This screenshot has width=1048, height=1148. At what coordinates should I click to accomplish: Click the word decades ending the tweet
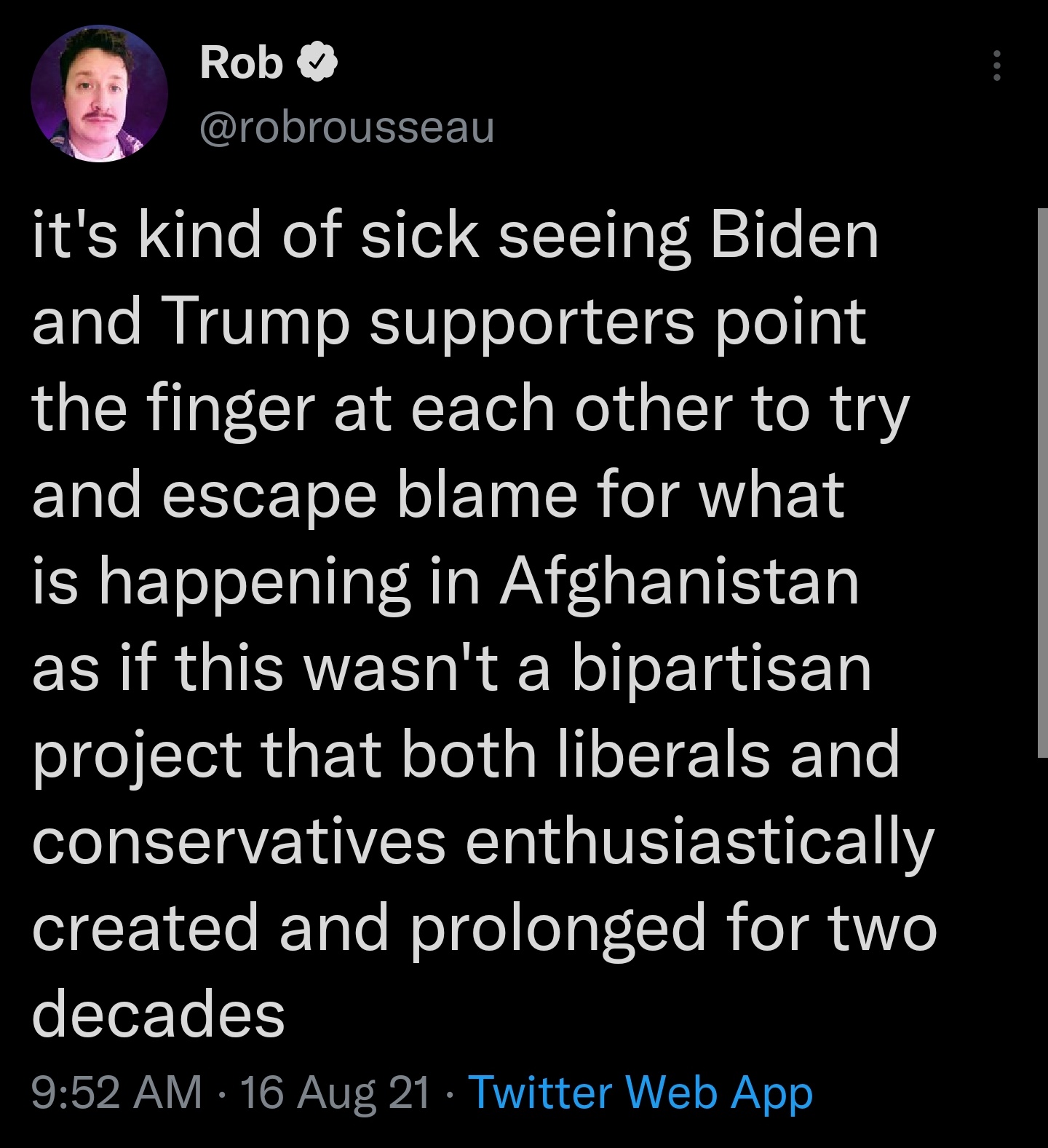(x=159, y=1015)
